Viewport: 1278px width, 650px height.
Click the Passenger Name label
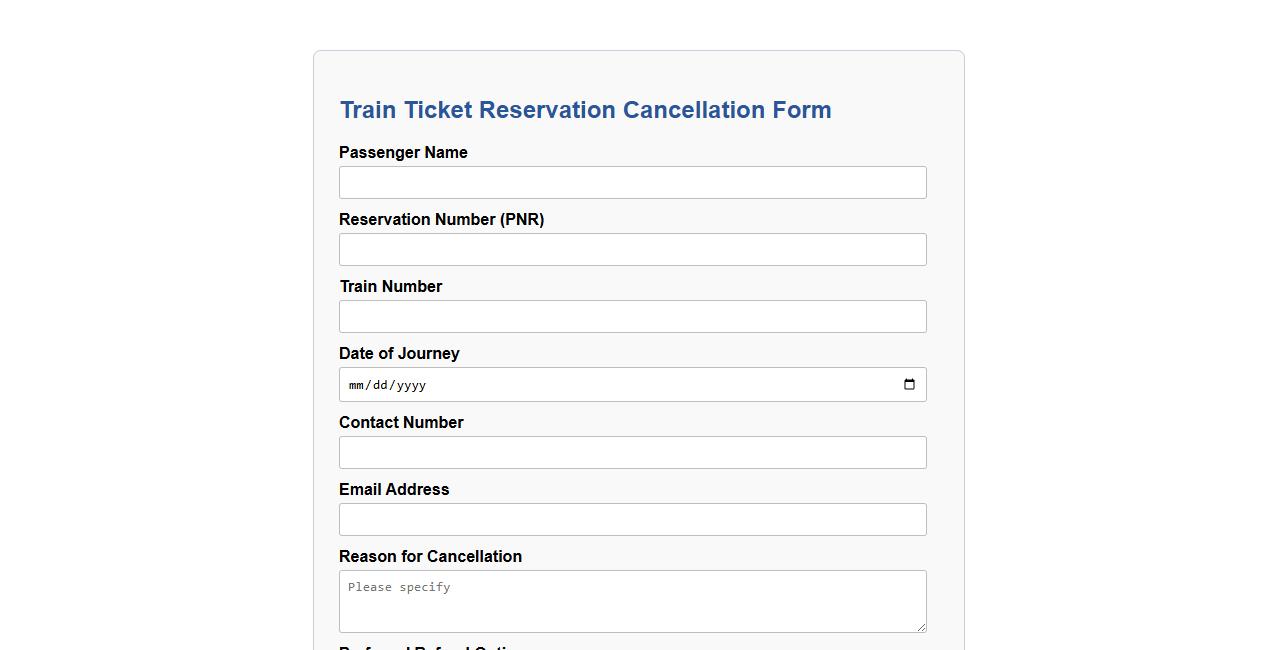[403, 152]
